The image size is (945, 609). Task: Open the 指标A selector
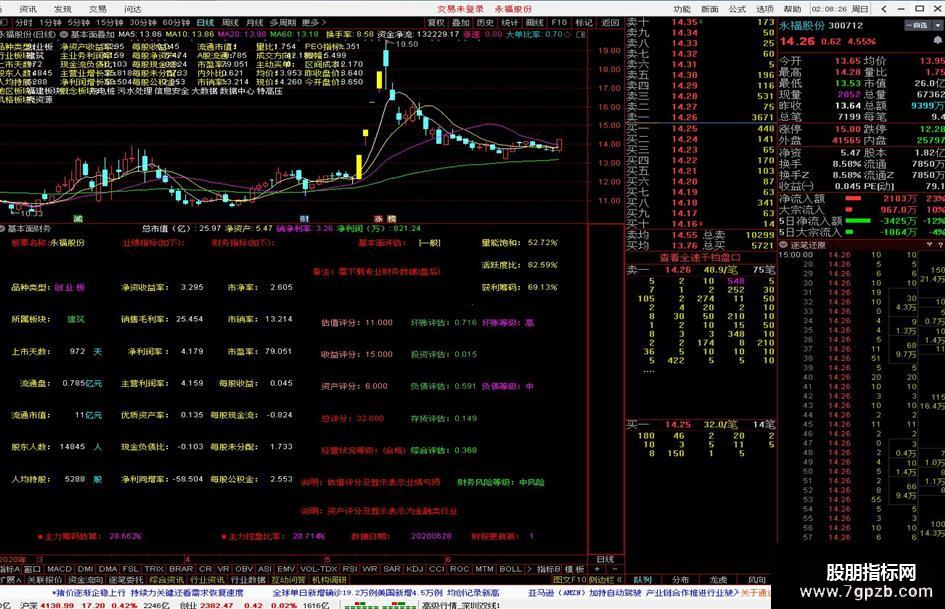pos(10,569)
